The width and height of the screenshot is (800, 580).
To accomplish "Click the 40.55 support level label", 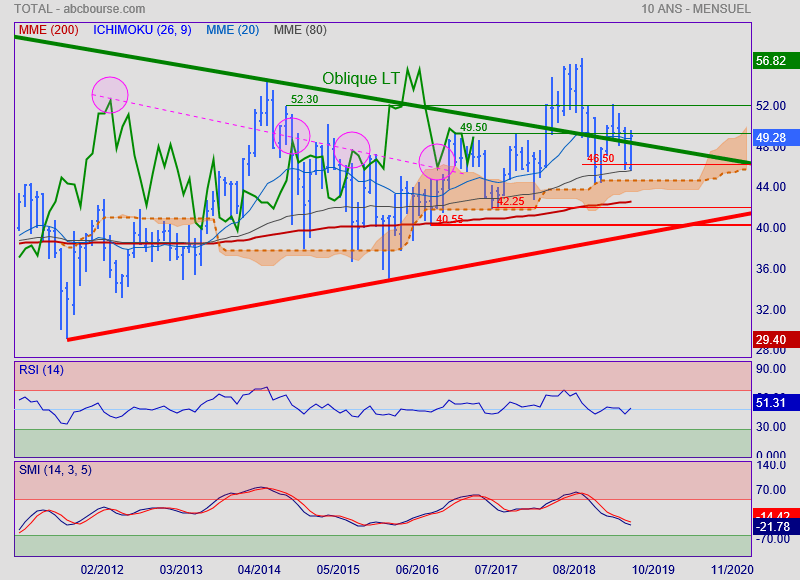I will coord(450,219).
